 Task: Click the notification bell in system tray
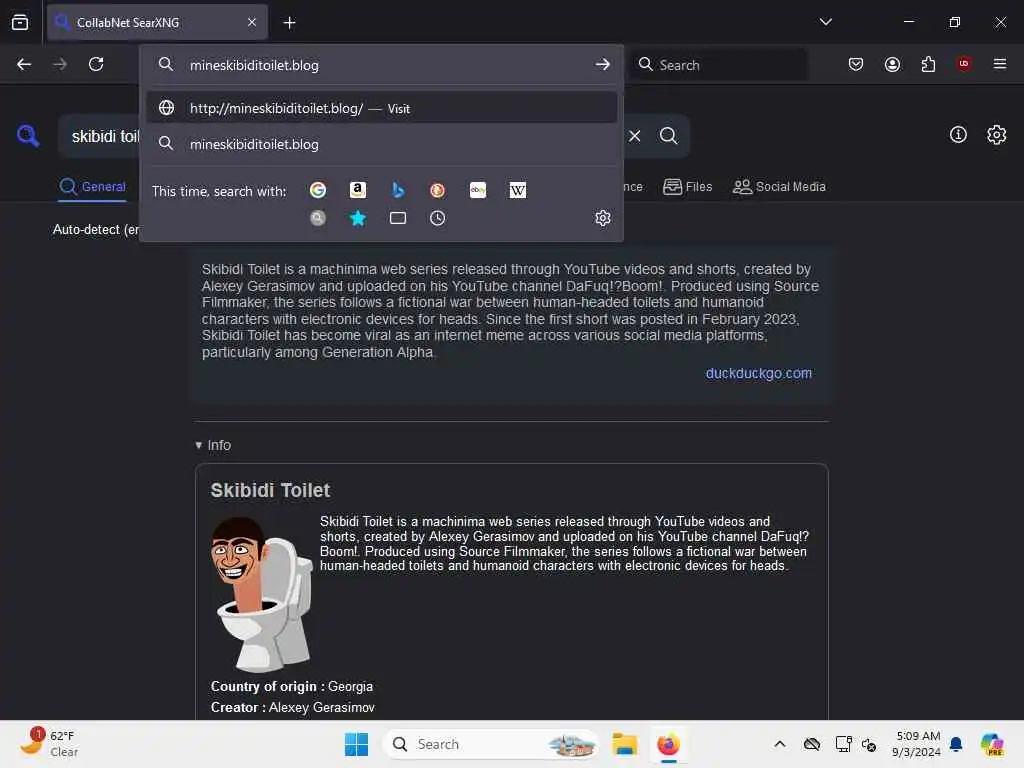(956, 744)
